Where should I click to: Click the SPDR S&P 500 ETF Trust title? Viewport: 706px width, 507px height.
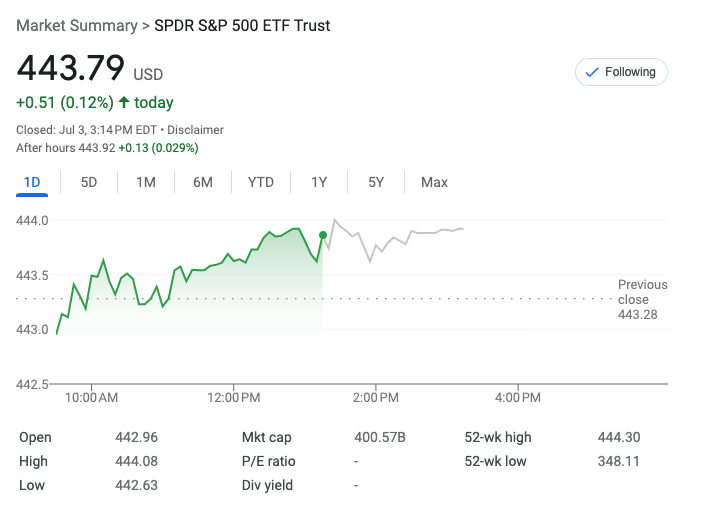[242, 25]
